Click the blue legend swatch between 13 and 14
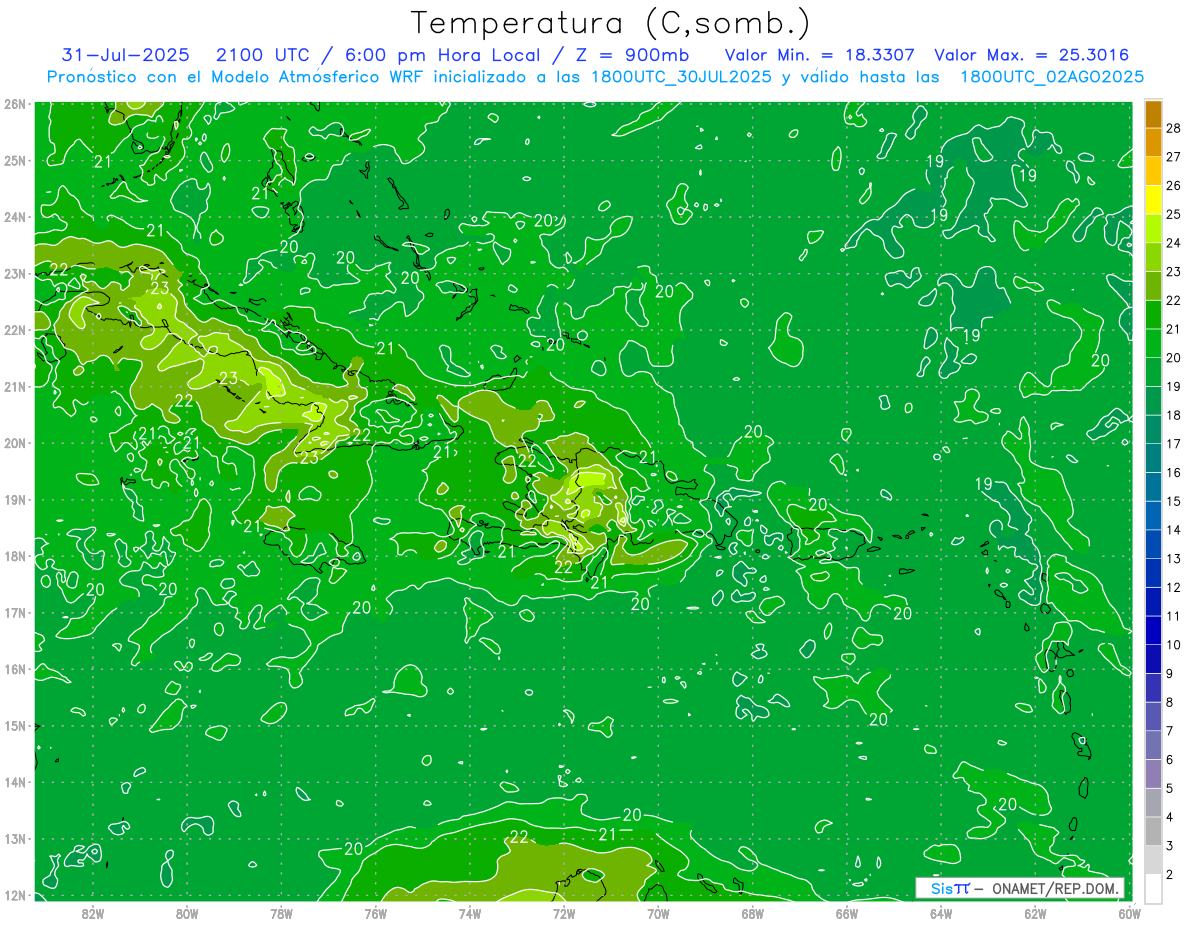The width and height of the screenshot is (1200, 927). tap(1153, 545)
